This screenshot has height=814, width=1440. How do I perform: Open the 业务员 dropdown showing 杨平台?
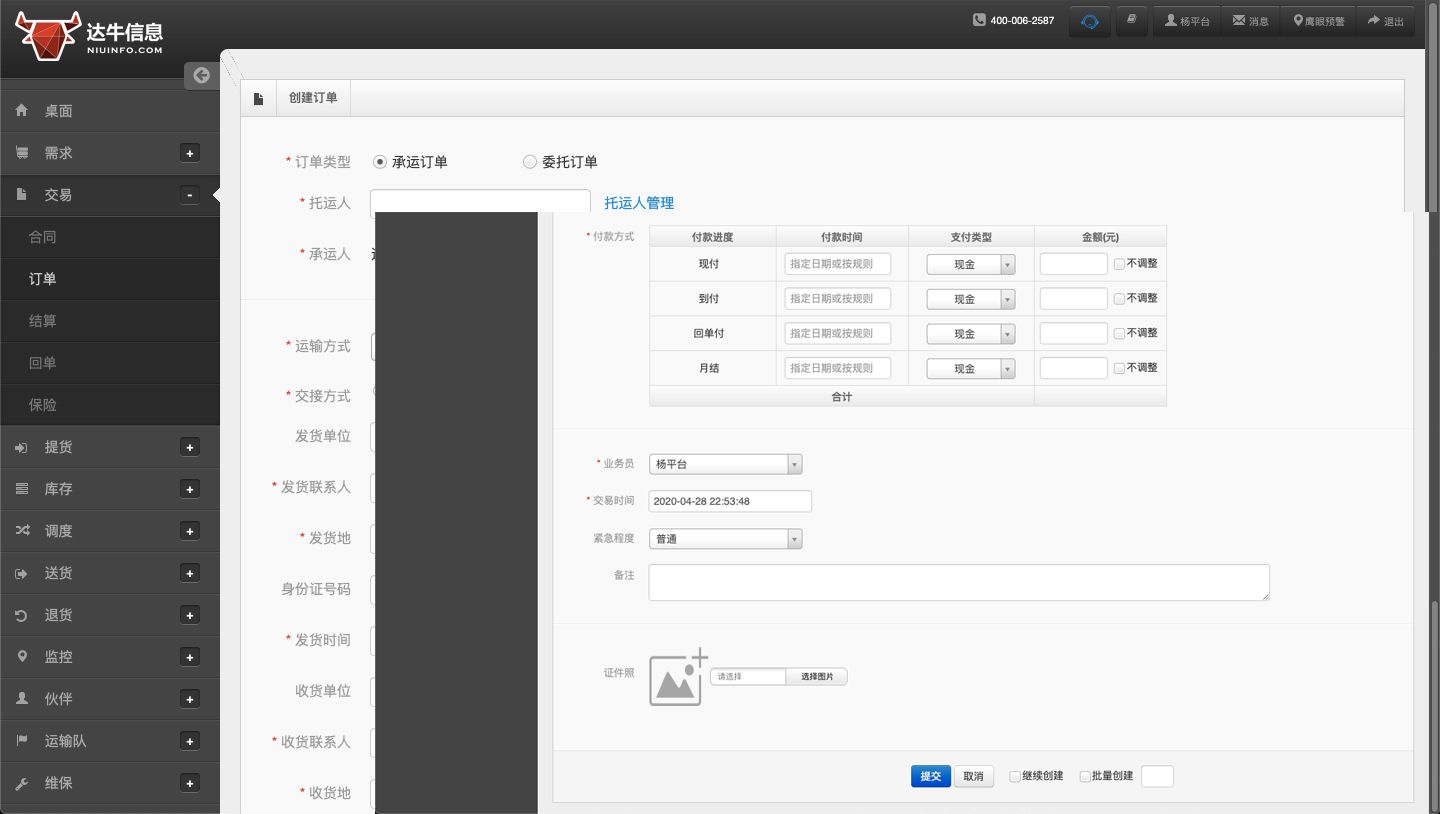(x=725, y=464)
